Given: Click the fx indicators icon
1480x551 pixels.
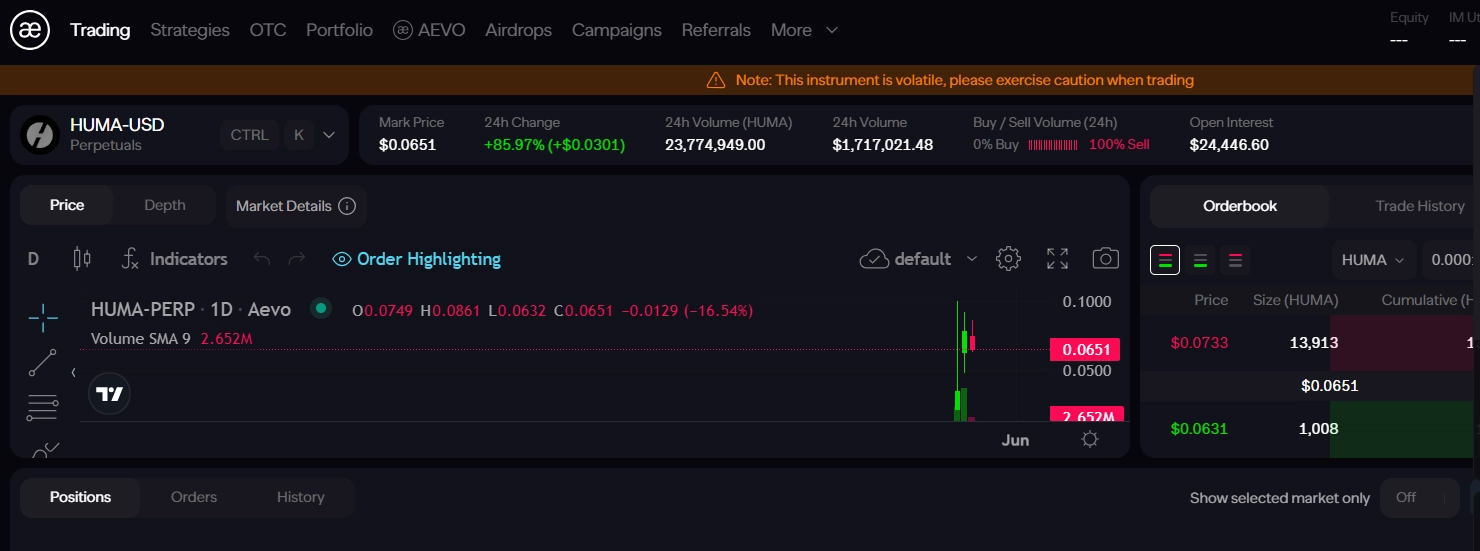Looking at the screenshot, I should [130, 259].
